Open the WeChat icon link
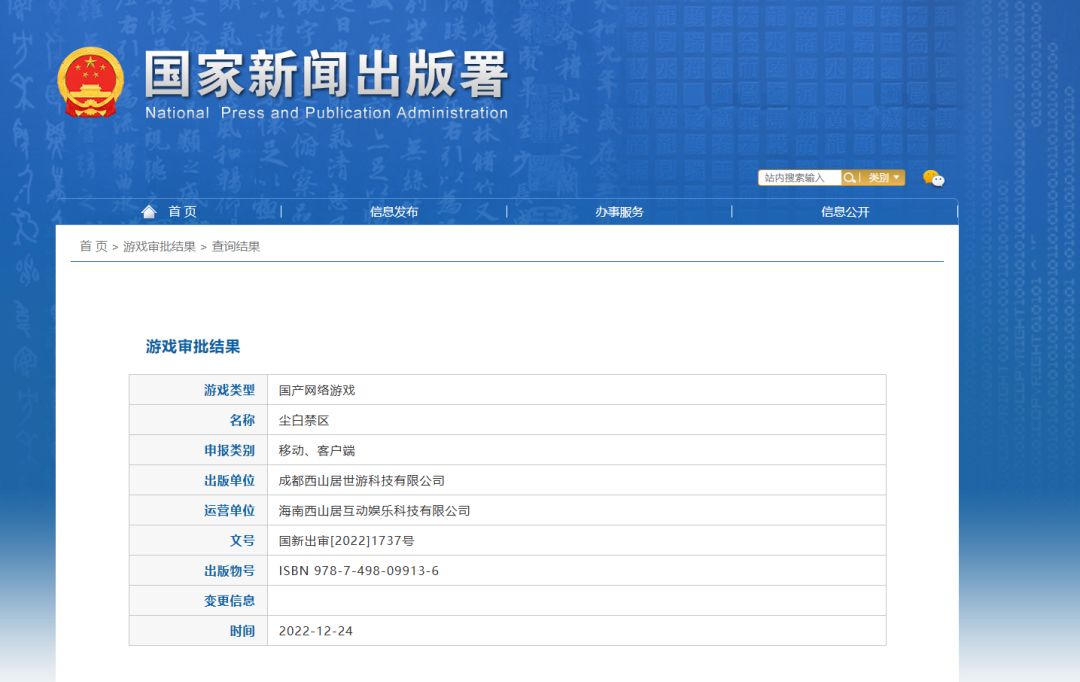The height and width of the screenshot is (682, 1080). (933, 178)
